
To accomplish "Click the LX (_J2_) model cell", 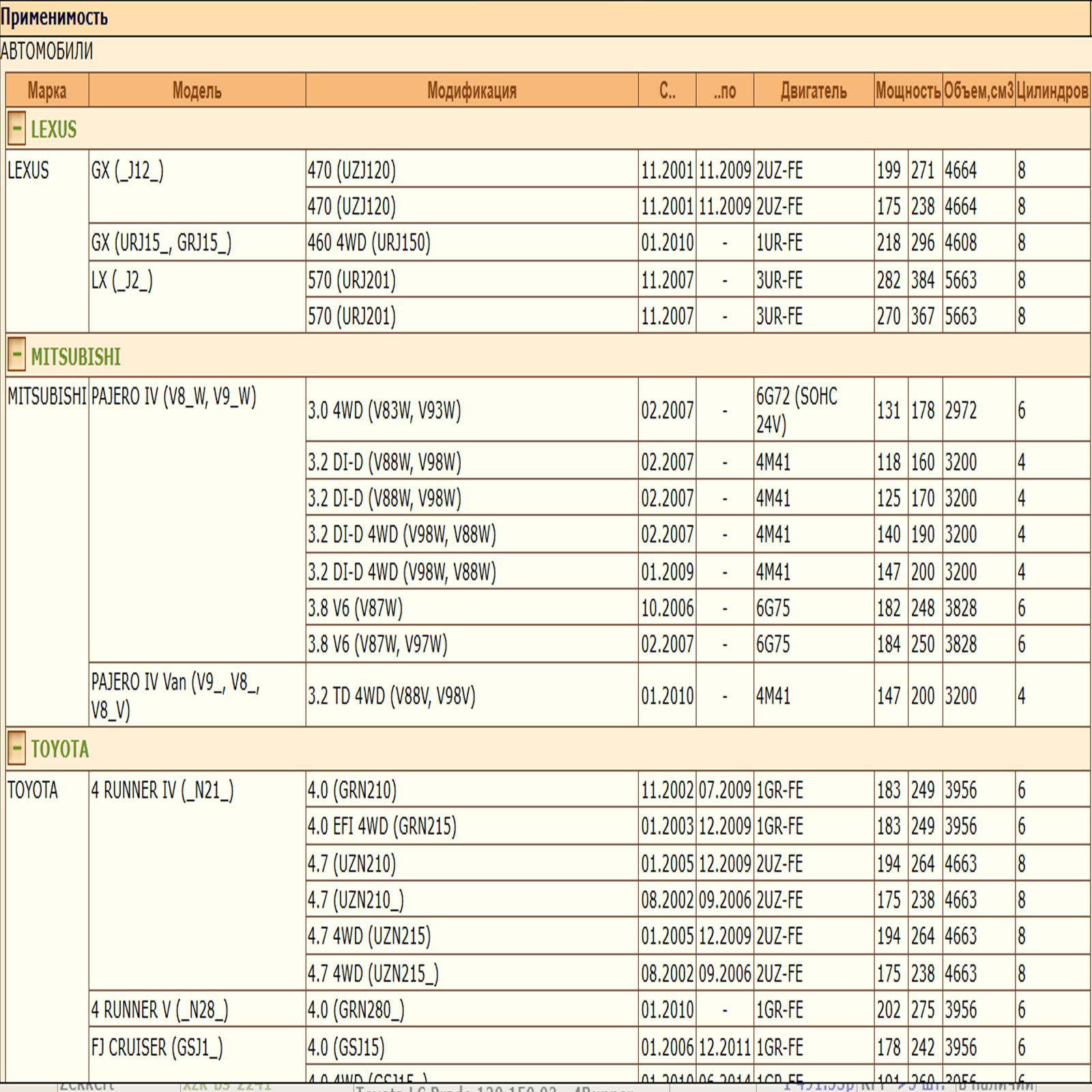I will (x=122, y=281).
